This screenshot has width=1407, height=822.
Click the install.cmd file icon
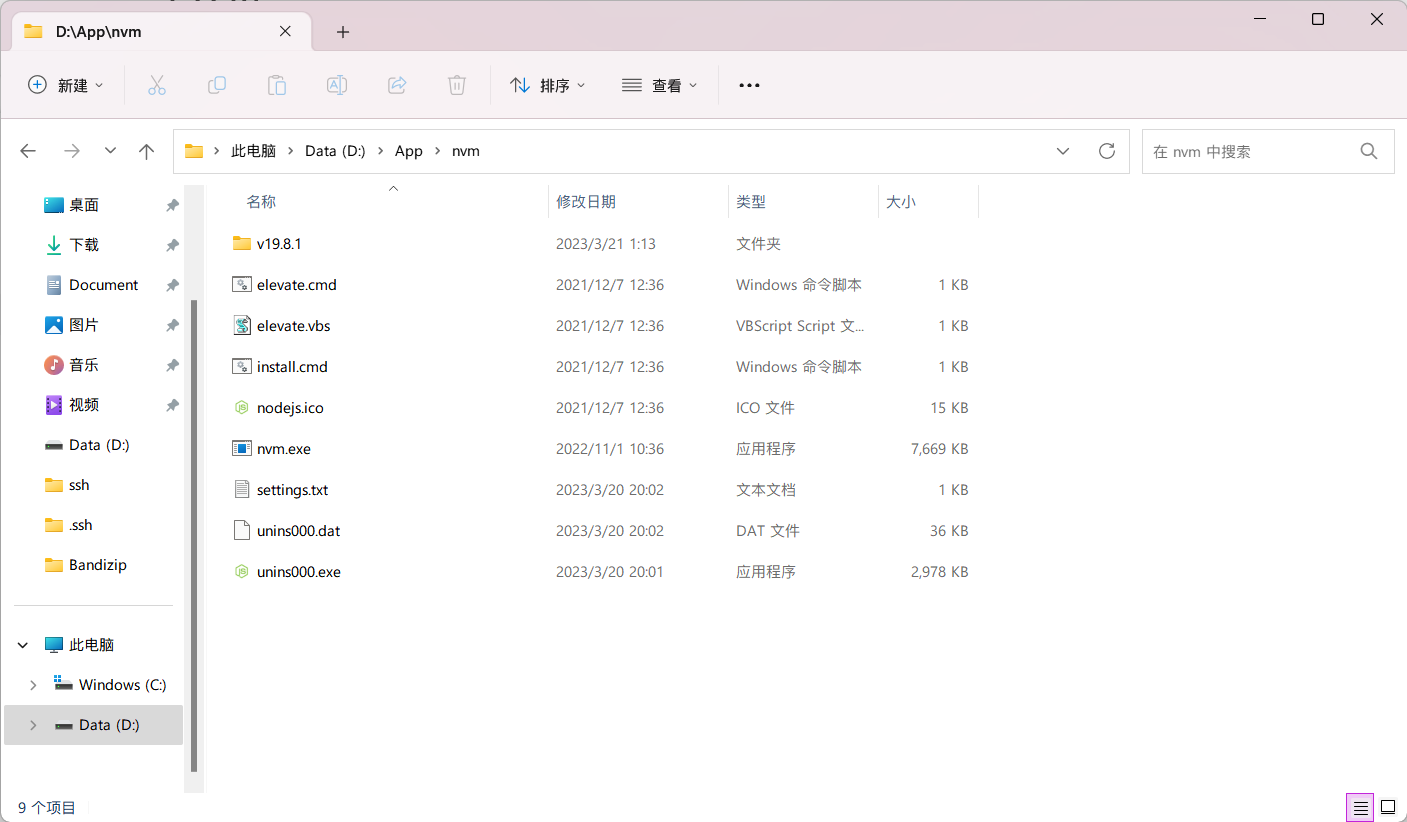tap(241, 366)
